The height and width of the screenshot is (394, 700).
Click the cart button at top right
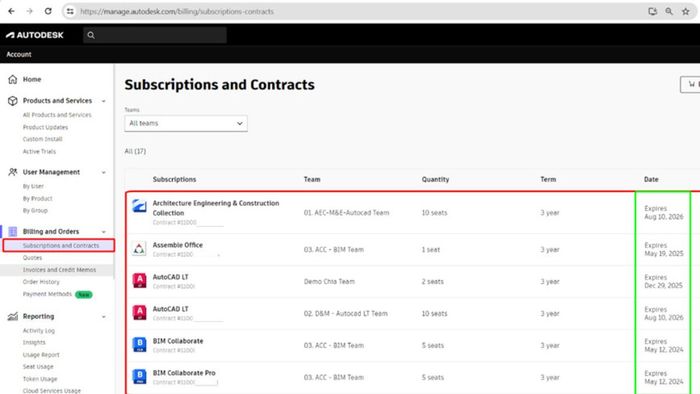tap(690, 84)
